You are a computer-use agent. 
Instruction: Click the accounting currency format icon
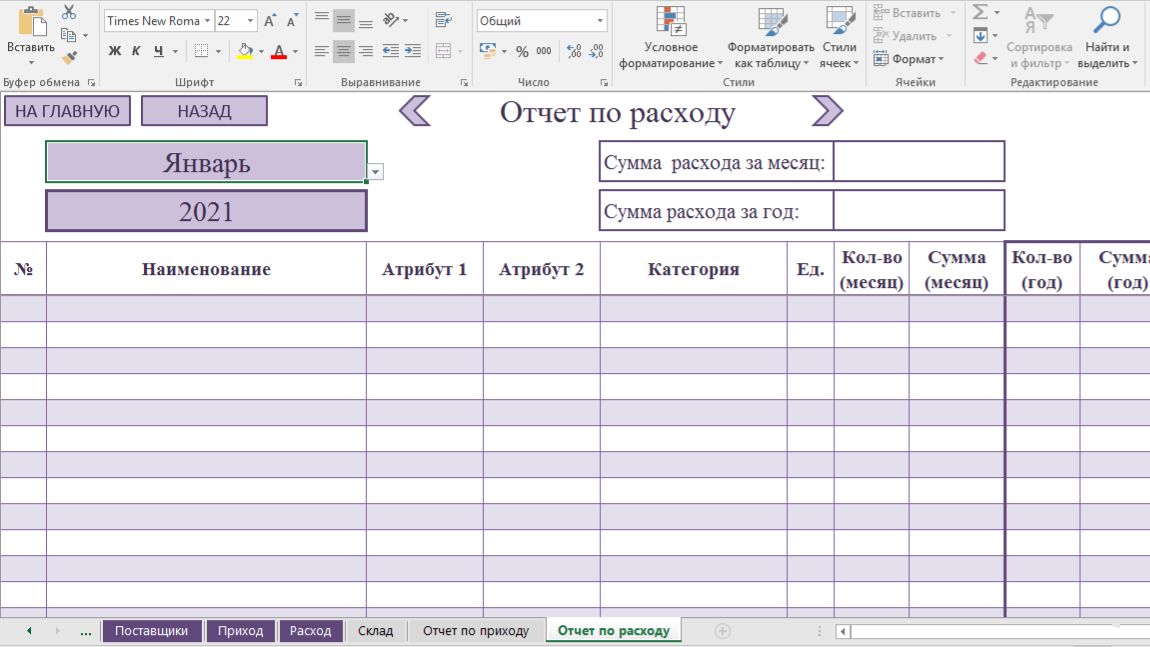tap(488, 51)
